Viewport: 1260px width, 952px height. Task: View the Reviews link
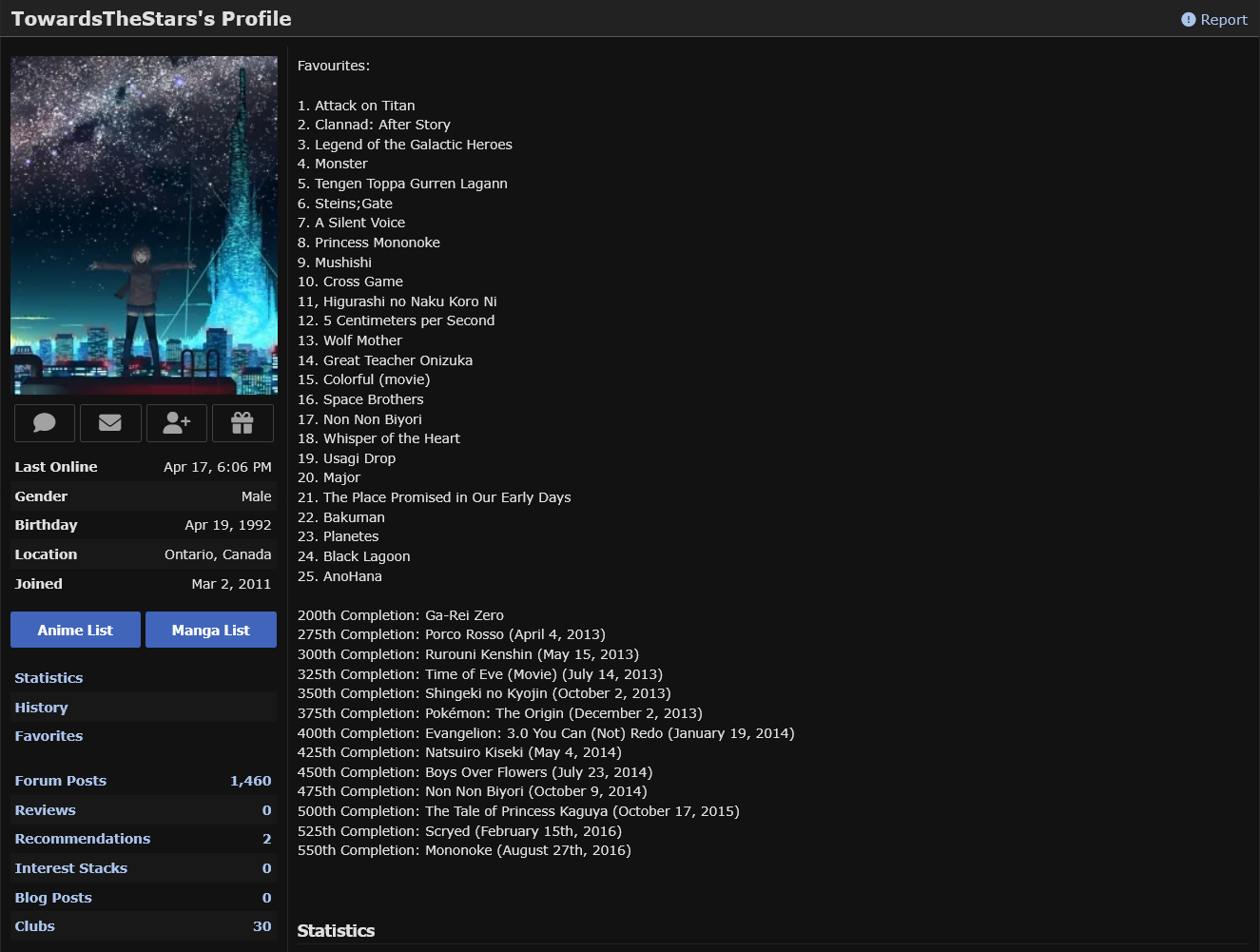point(45,810)
